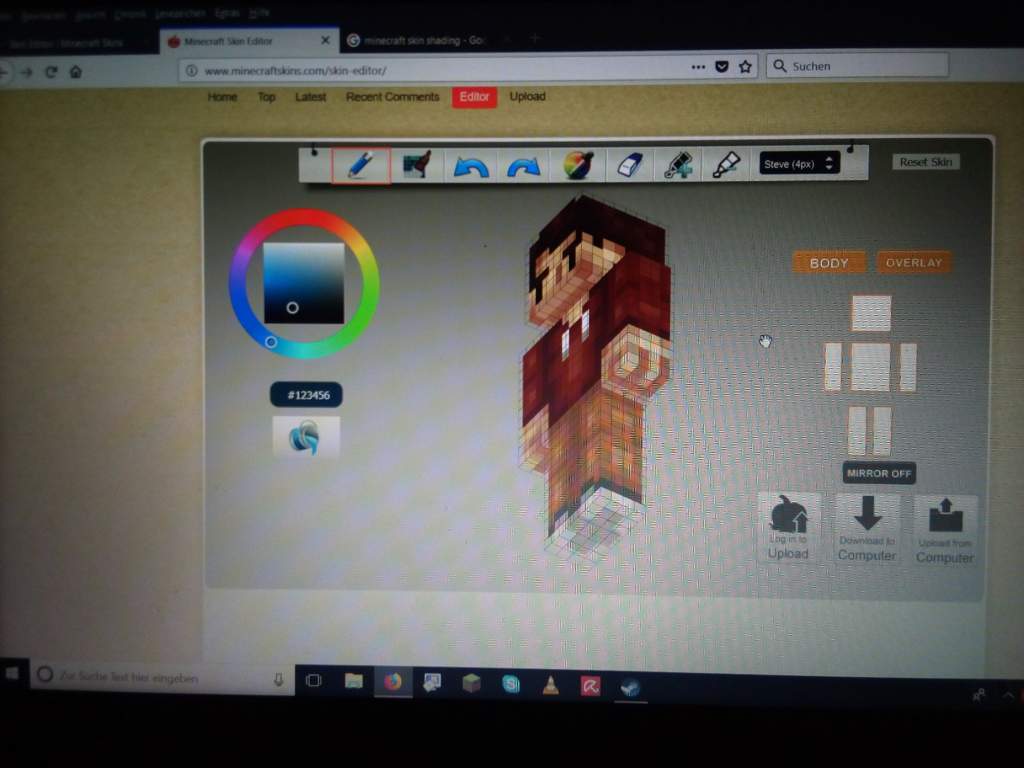
Task: Toggle the MIRROR OFF button
Action: (x=879, y=473)
